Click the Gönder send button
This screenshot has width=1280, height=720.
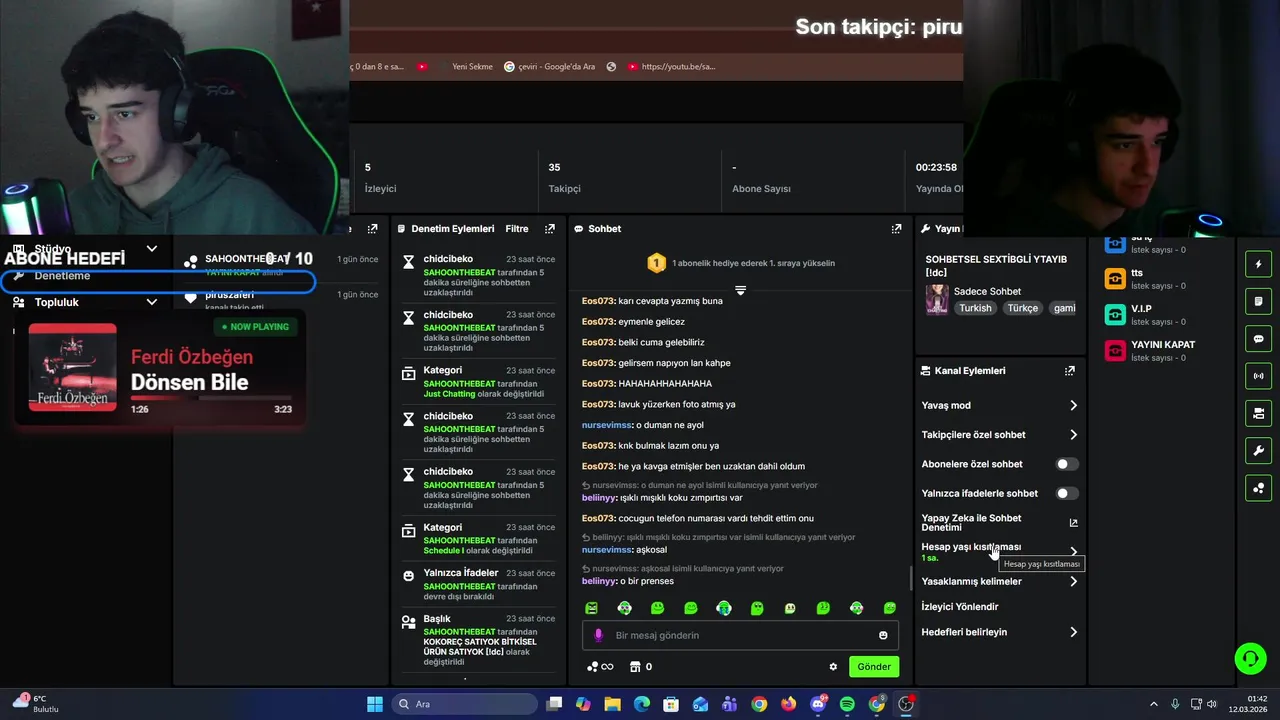(873, 667)
